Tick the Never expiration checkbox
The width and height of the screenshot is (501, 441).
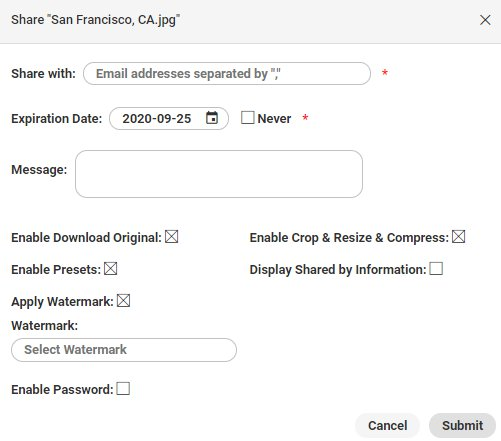click(x=248, y=118)
